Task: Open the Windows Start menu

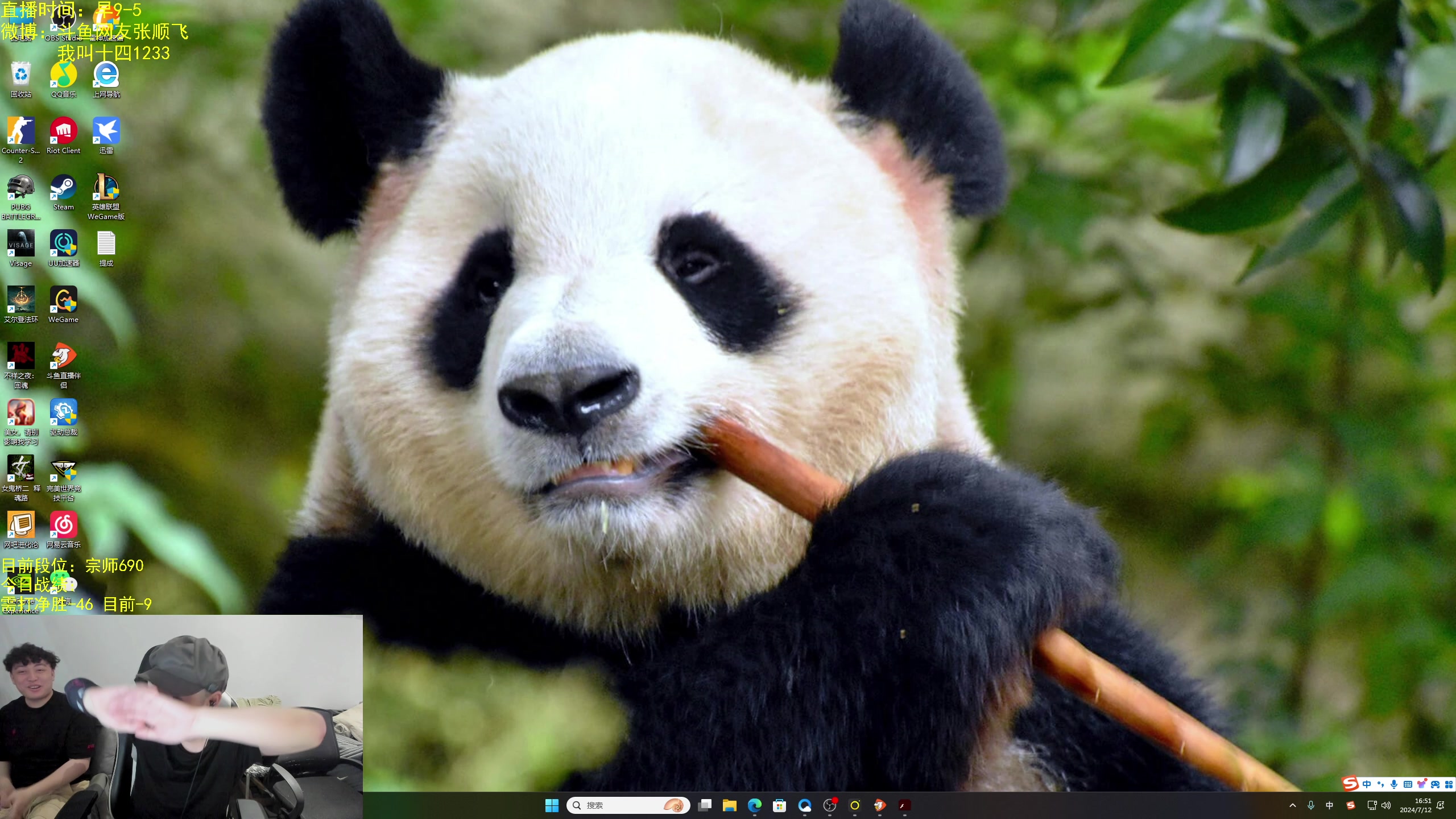Action: coord(552,805)
